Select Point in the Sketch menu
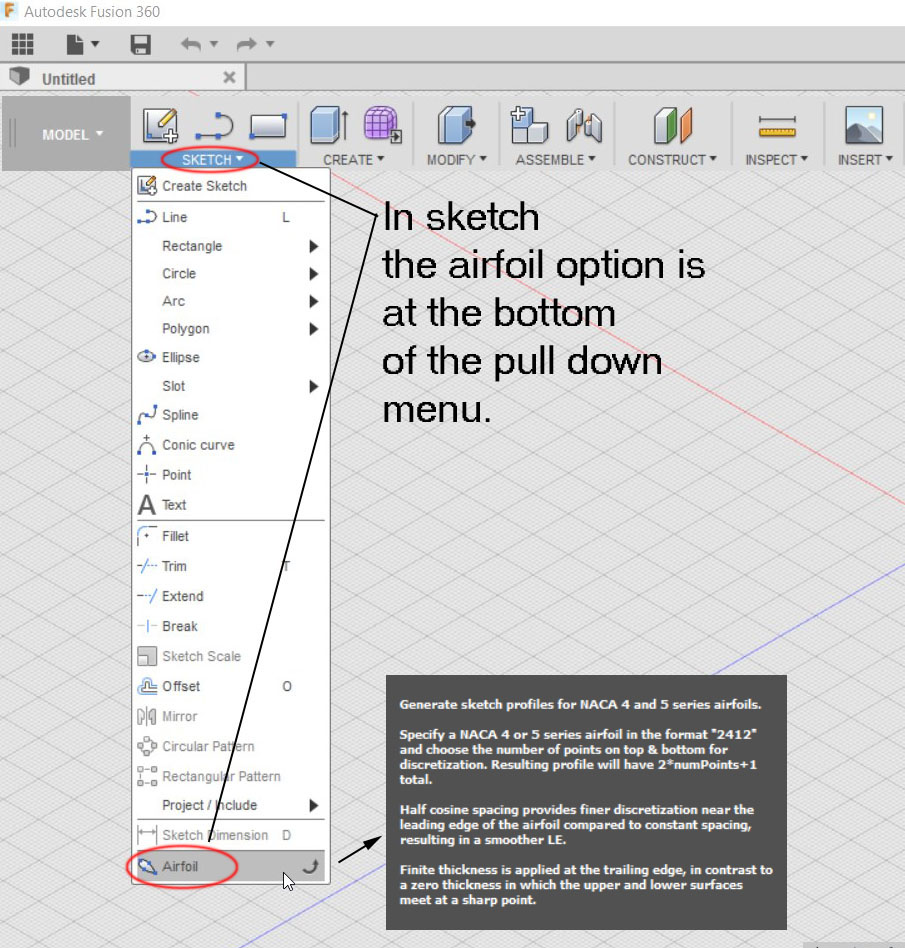This screenshot has height=948, width=905. (x=231, y=475)
